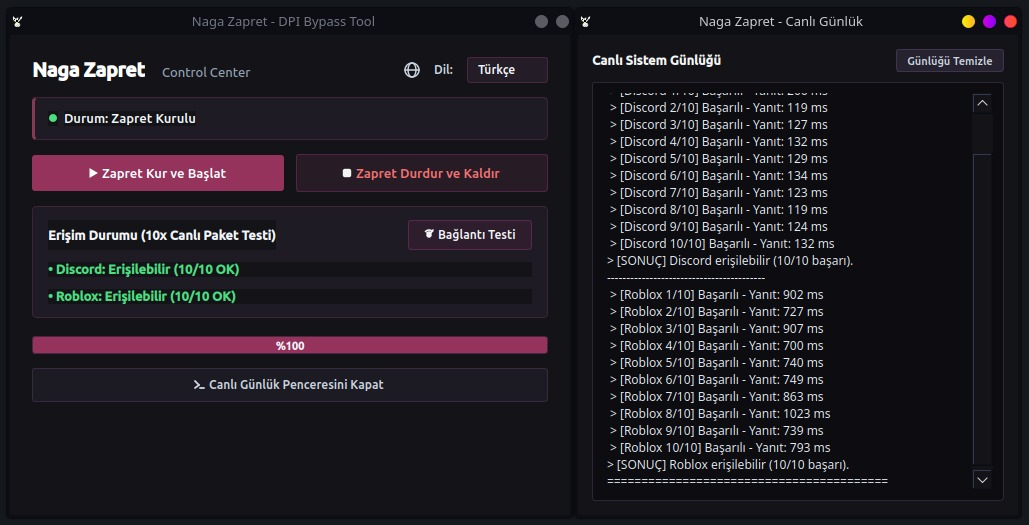Click the purple button in Canlı Günlük window
1029x525 pixels.
click(x=989, y=22)
